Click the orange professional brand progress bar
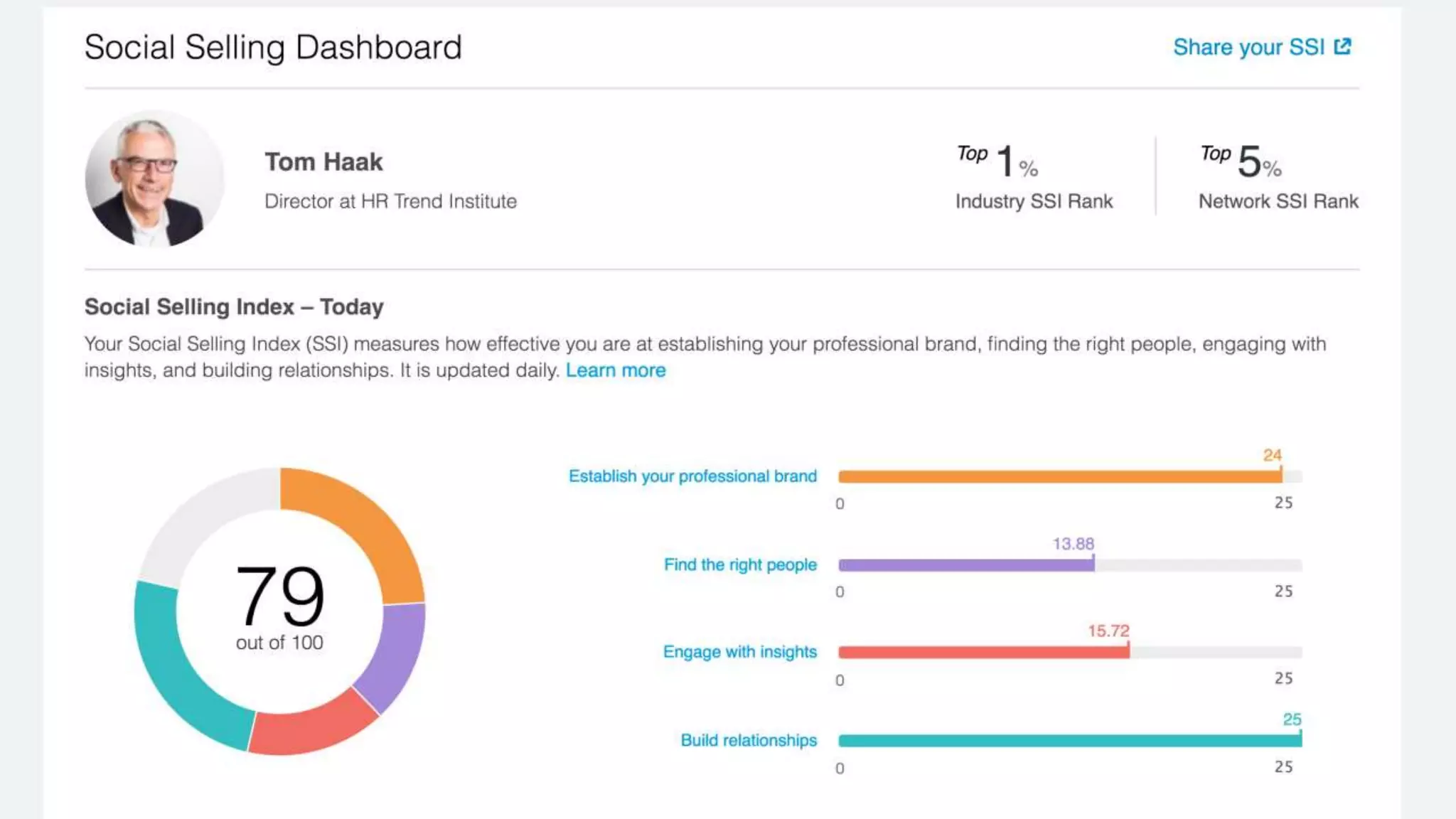This screenshot has width=1456, height=819. click(x=1059, y=476)
